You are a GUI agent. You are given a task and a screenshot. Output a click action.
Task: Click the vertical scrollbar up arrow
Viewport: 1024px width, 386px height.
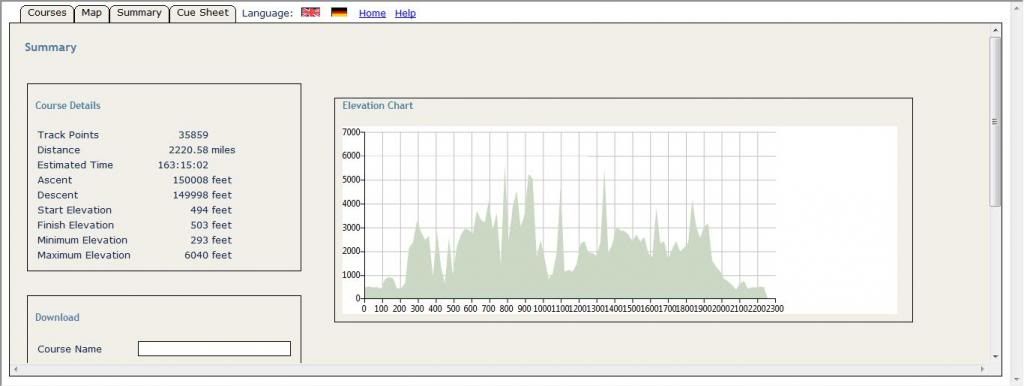(x=995, y=30)
